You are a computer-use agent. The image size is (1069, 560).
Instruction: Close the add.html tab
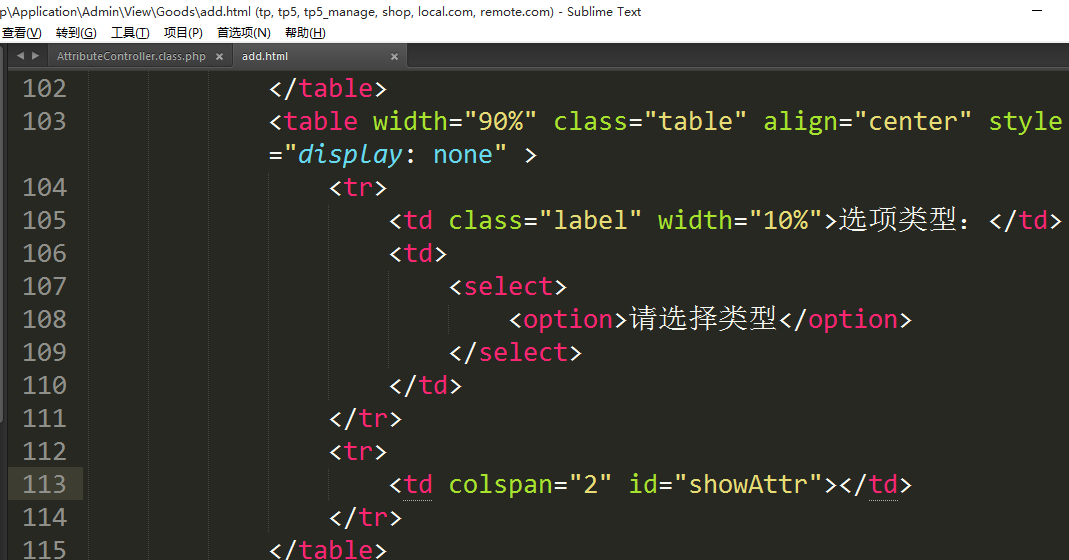click(394, 57)
